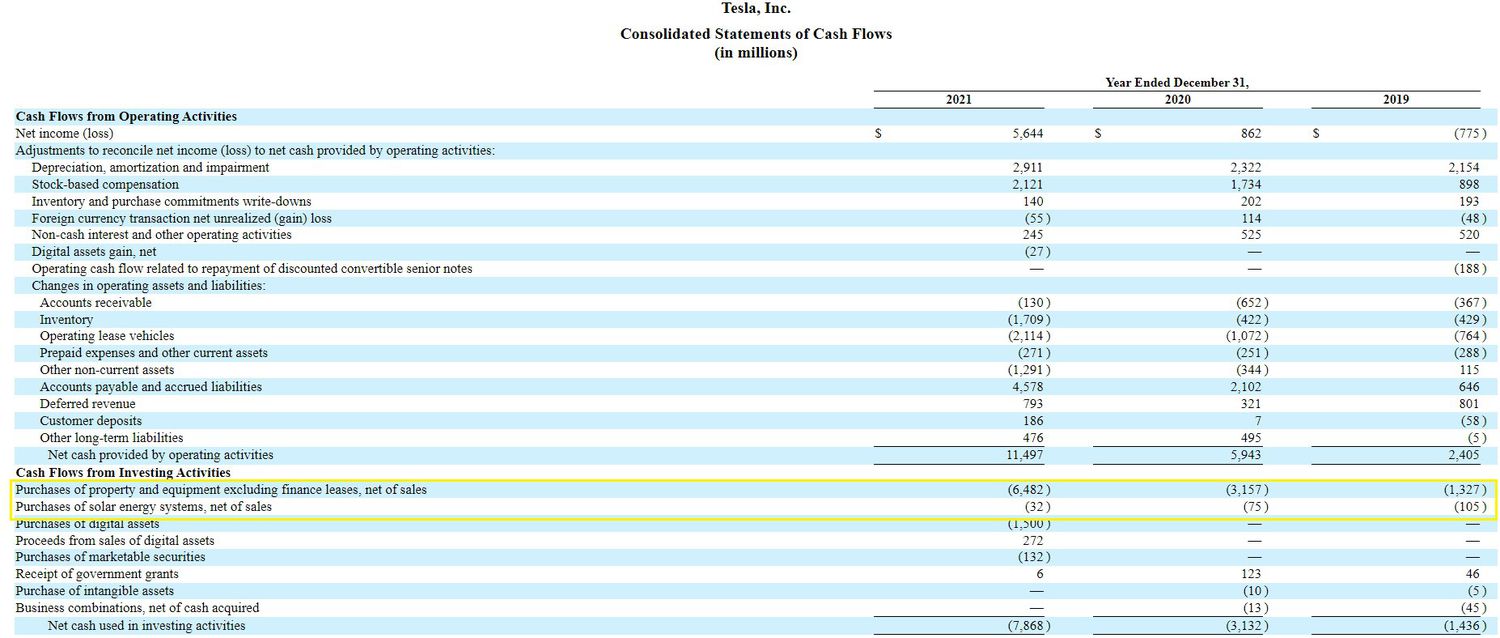The height and width of the screenshot is (638, 1500).
Task: Click the Year Ended December 31 header
Action: point(1176,82)
